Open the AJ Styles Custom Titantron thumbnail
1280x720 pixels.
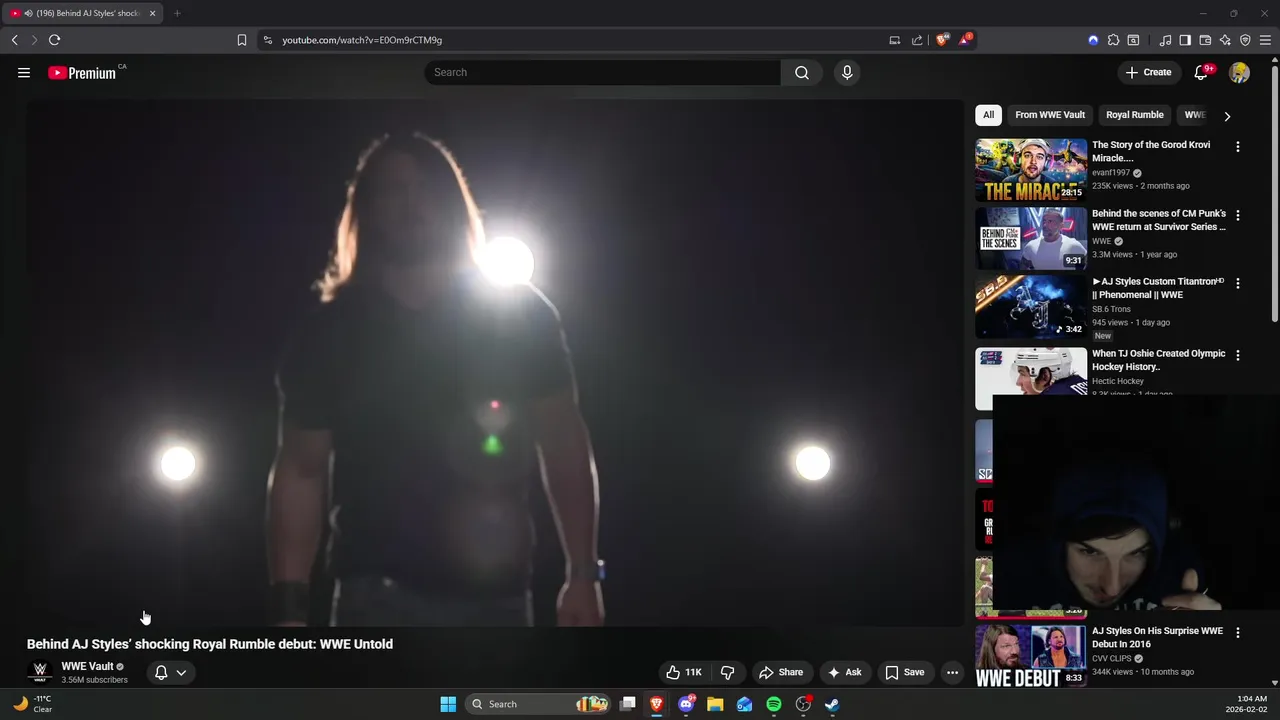(x=1031, y=307)
